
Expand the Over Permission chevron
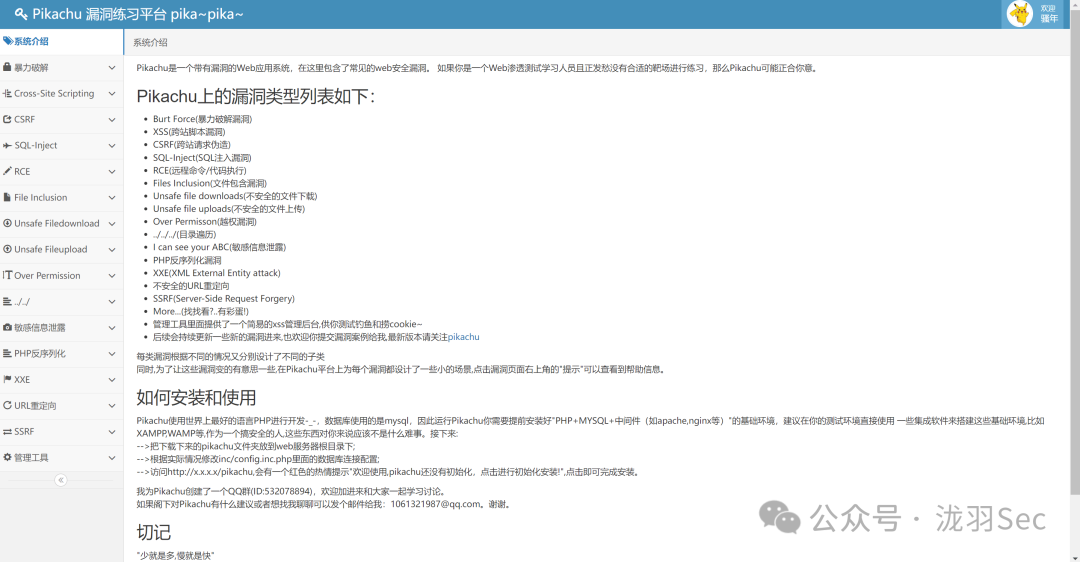(112, 275)
